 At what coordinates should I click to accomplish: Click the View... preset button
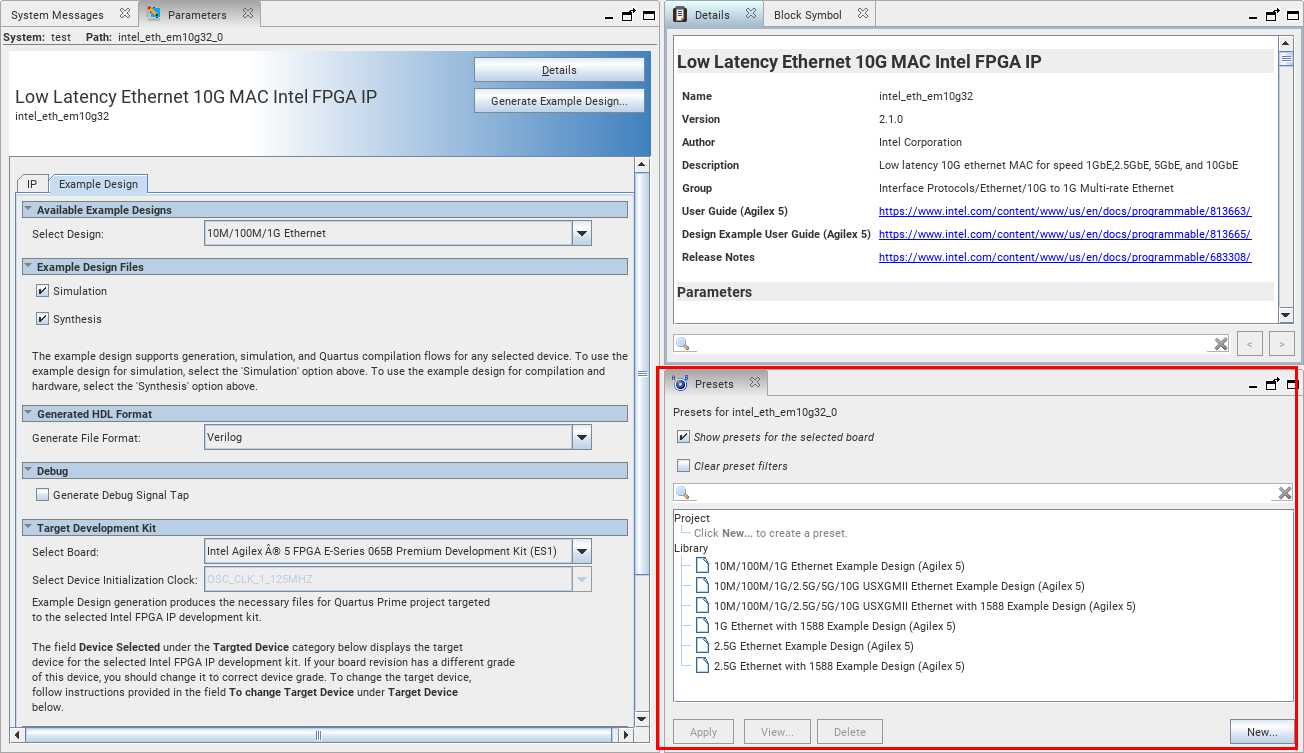(x=776, y=732)
